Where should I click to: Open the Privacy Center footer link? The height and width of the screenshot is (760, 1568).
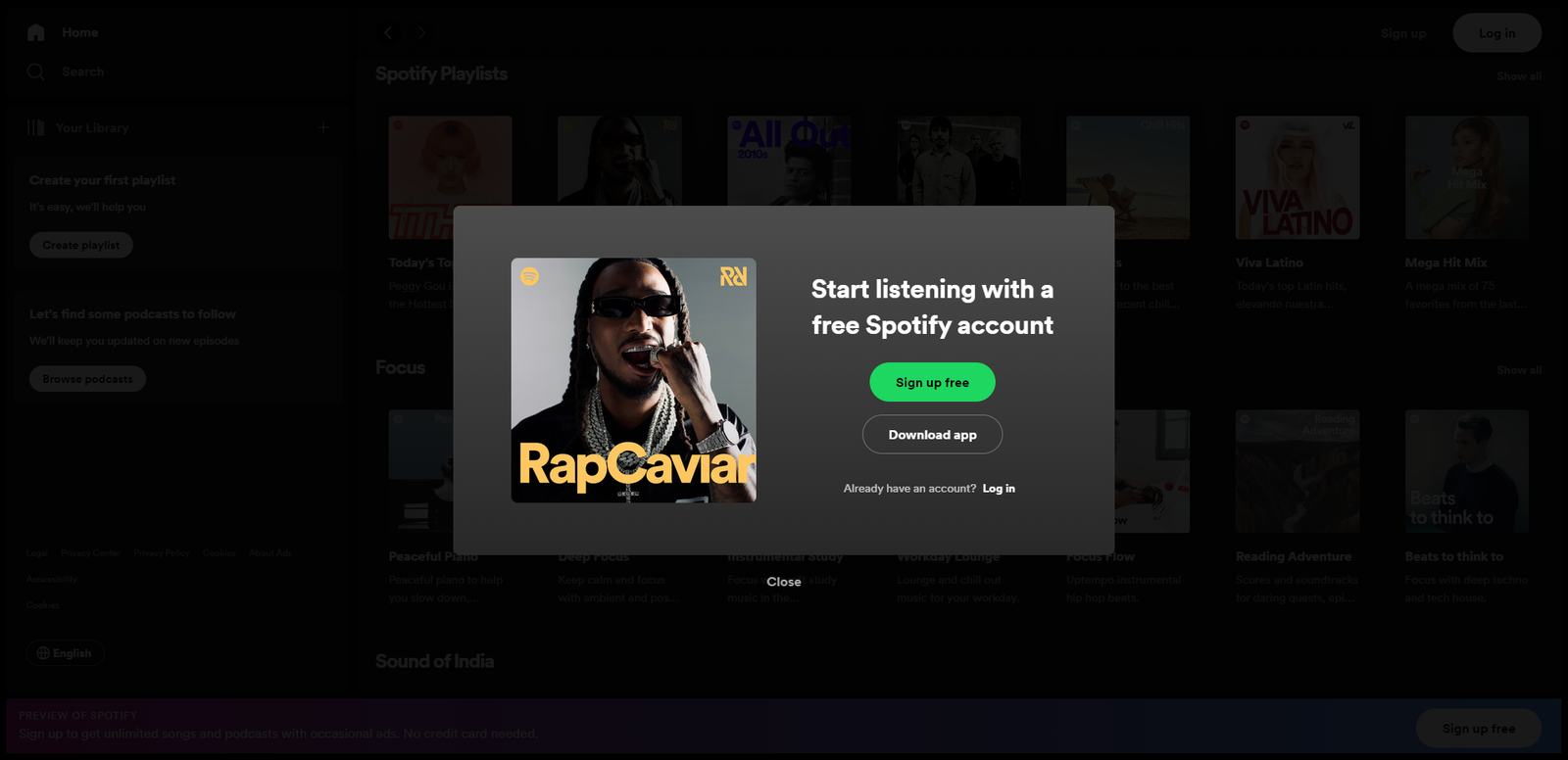point(90,553)
